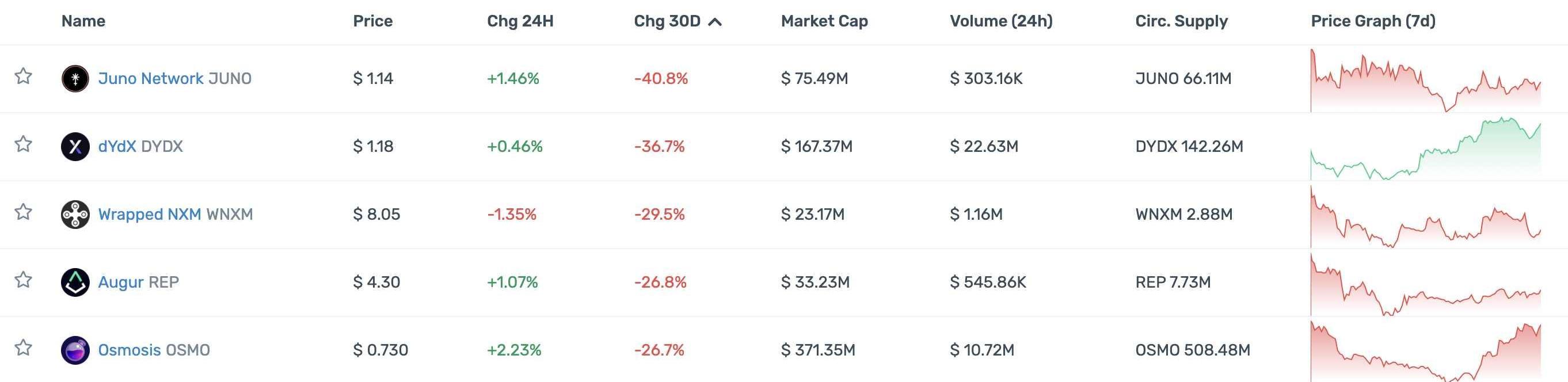Image resolution: width=1568 pixels, height=382 pixels.
Task: Sort by Price column header
Action: pyautogui.click(x=372, y=21)
